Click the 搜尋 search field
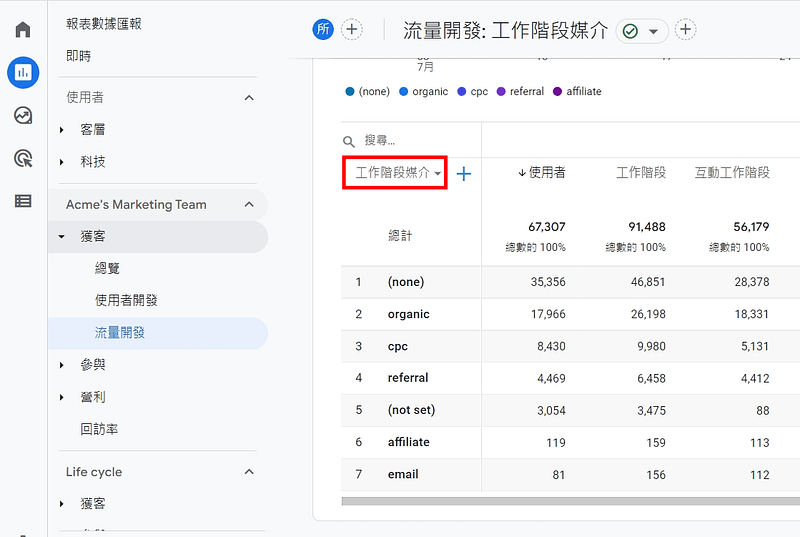The height and width of the screenshot is (537, 800). (380, 140)
